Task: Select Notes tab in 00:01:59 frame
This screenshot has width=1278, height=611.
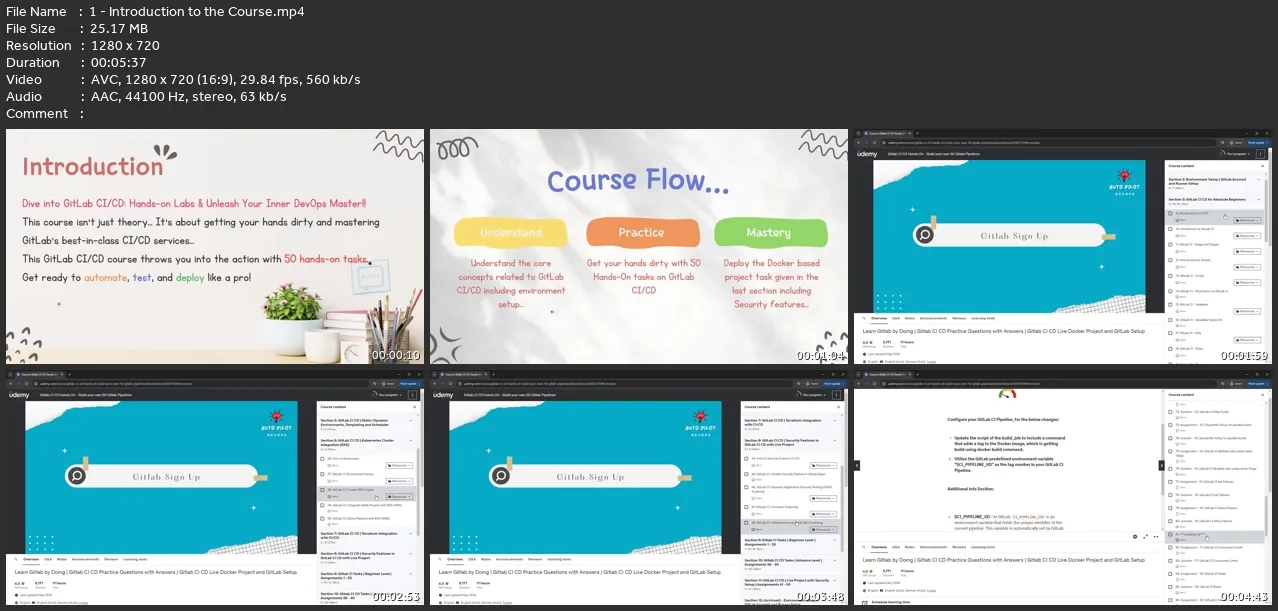Action: click(x=910, y=318)
